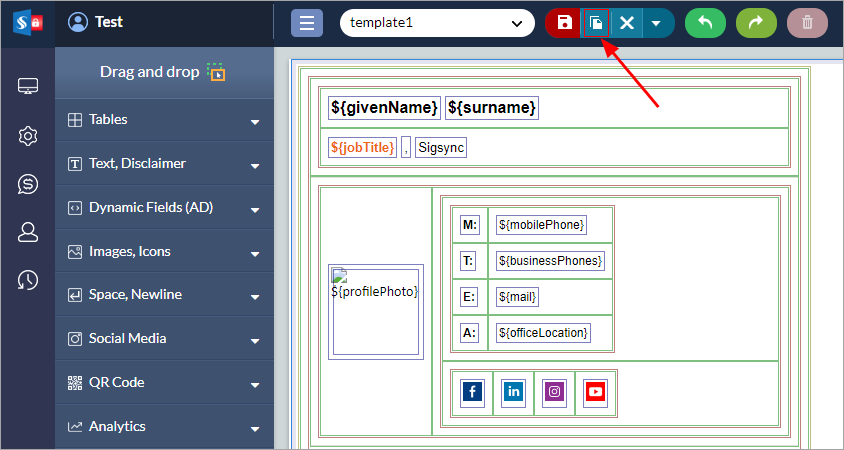Click the green undo arrow button
Screen dimensions: 844x450
click(705, 23)
